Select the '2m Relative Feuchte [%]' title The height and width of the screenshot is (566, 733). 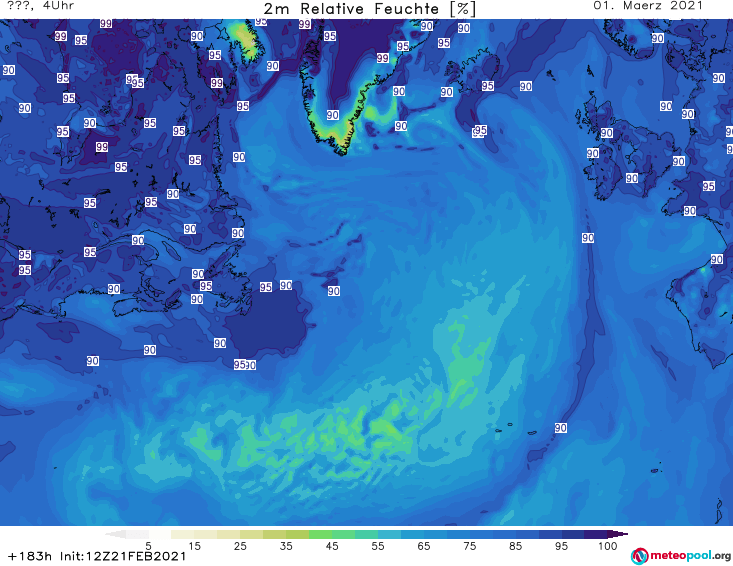click(x=370, y=9)
